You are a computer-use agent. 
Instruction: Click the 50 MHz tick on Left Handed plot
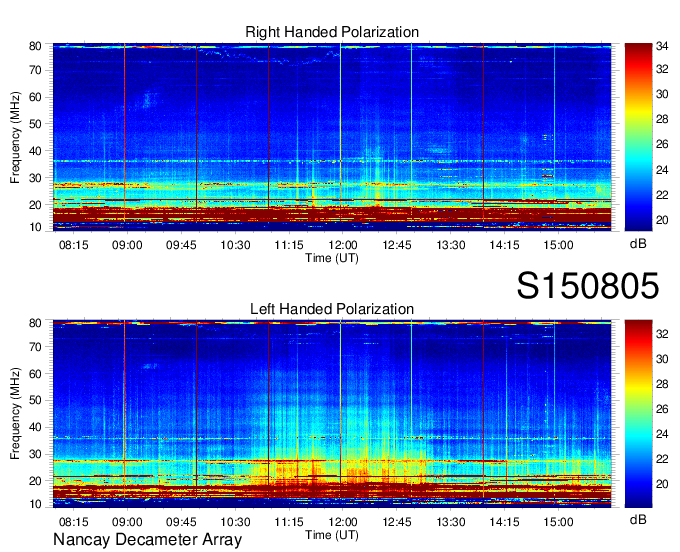pyautogui.click(x=35, y=400)
